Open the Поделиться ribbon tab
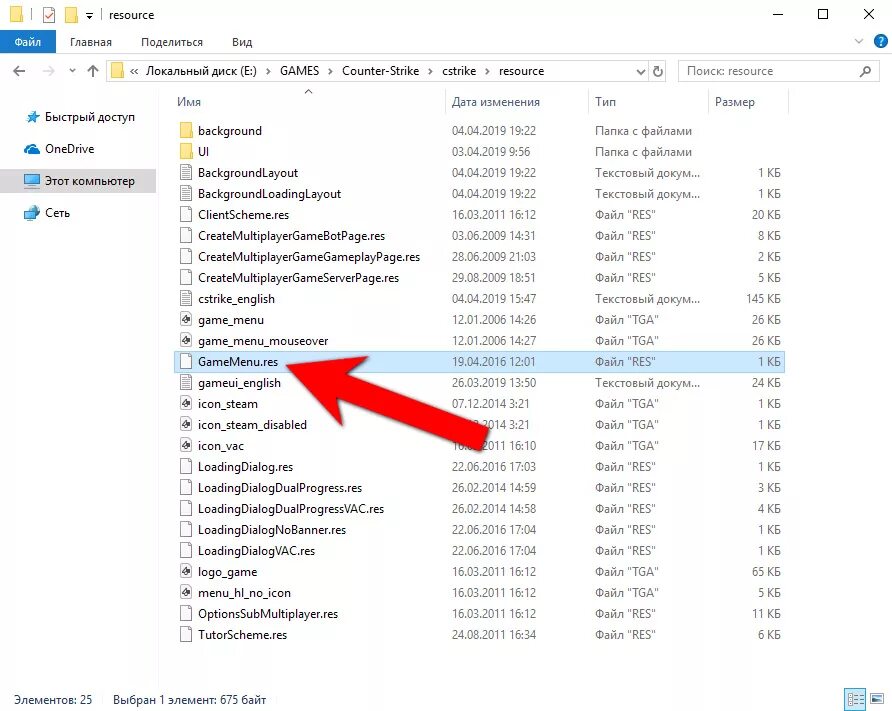The image size is (892, 711). pyautogui.click(x=172, y=42)
